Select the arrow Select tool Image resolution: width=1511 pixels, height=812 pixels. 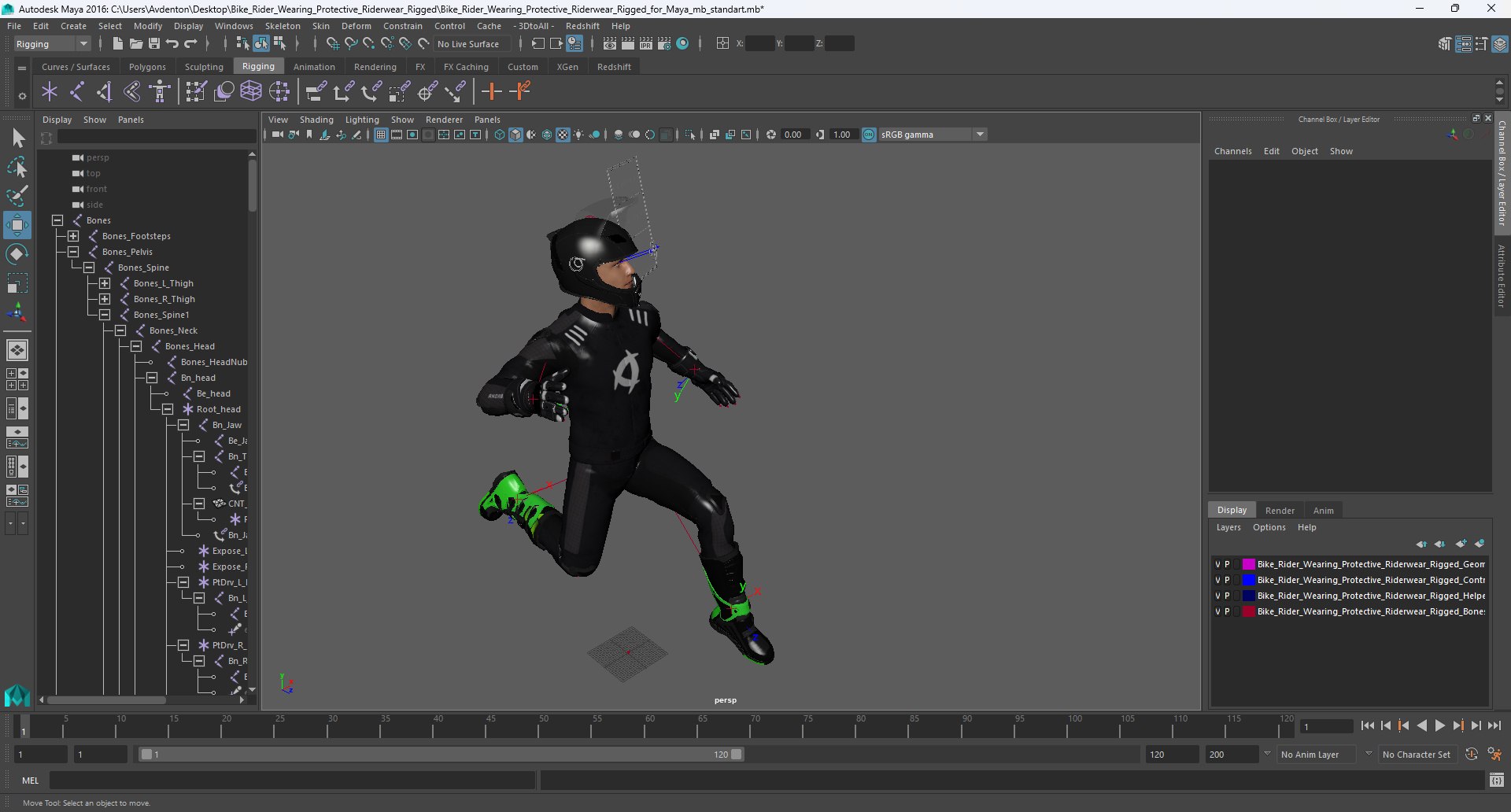[17, 138]
